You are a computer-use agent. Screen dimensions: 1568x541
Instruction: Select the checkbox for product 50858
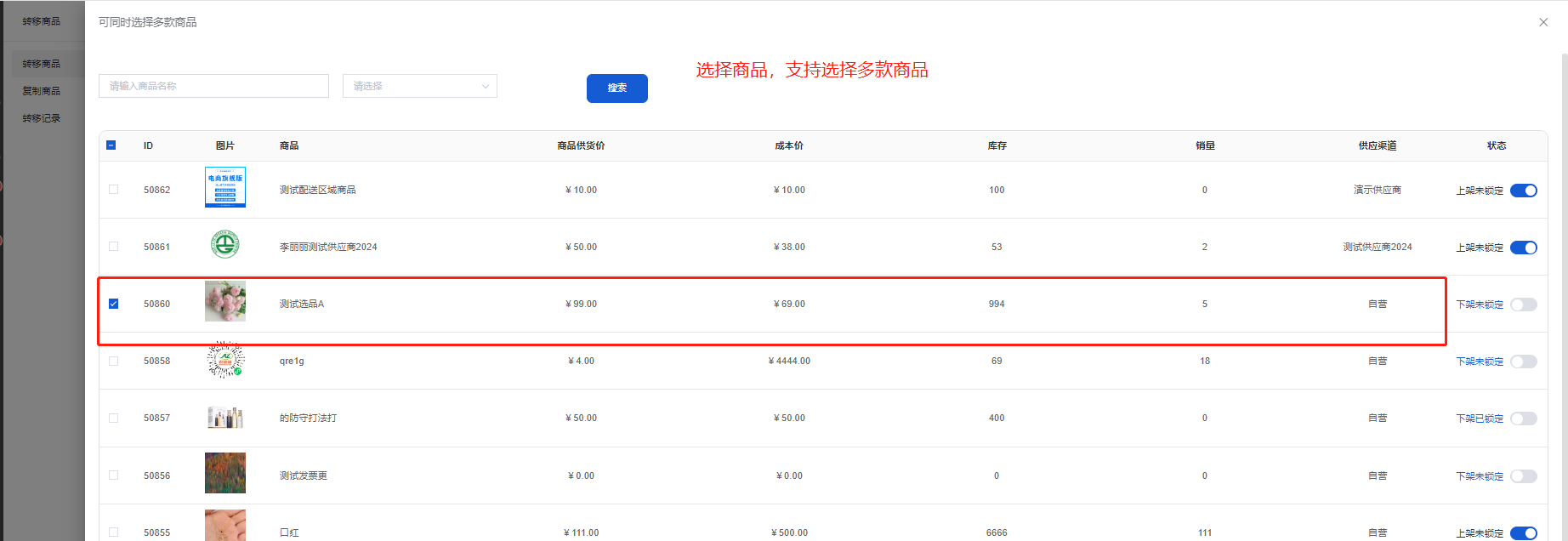(114, 361)
